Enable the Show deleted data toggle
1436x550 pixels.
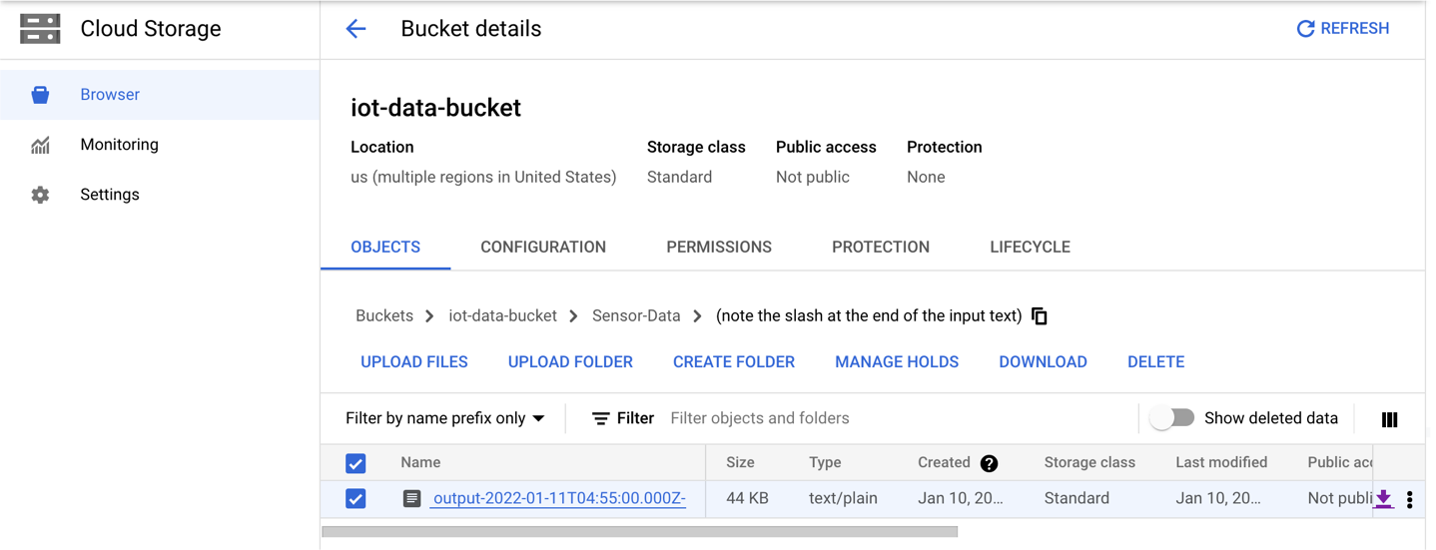click(x=1171, y=418)
